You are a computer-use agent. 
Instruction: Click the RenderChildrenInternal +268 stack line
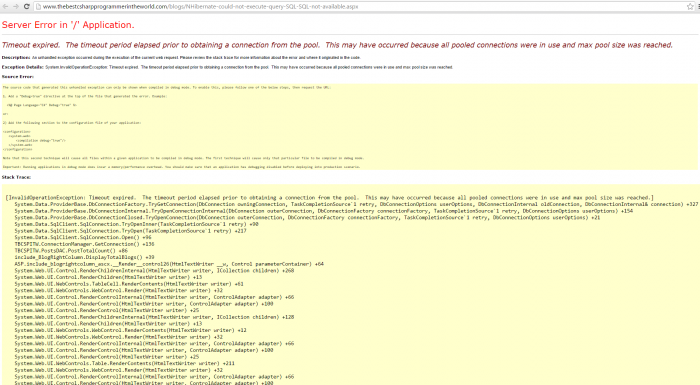click(154, 271)
